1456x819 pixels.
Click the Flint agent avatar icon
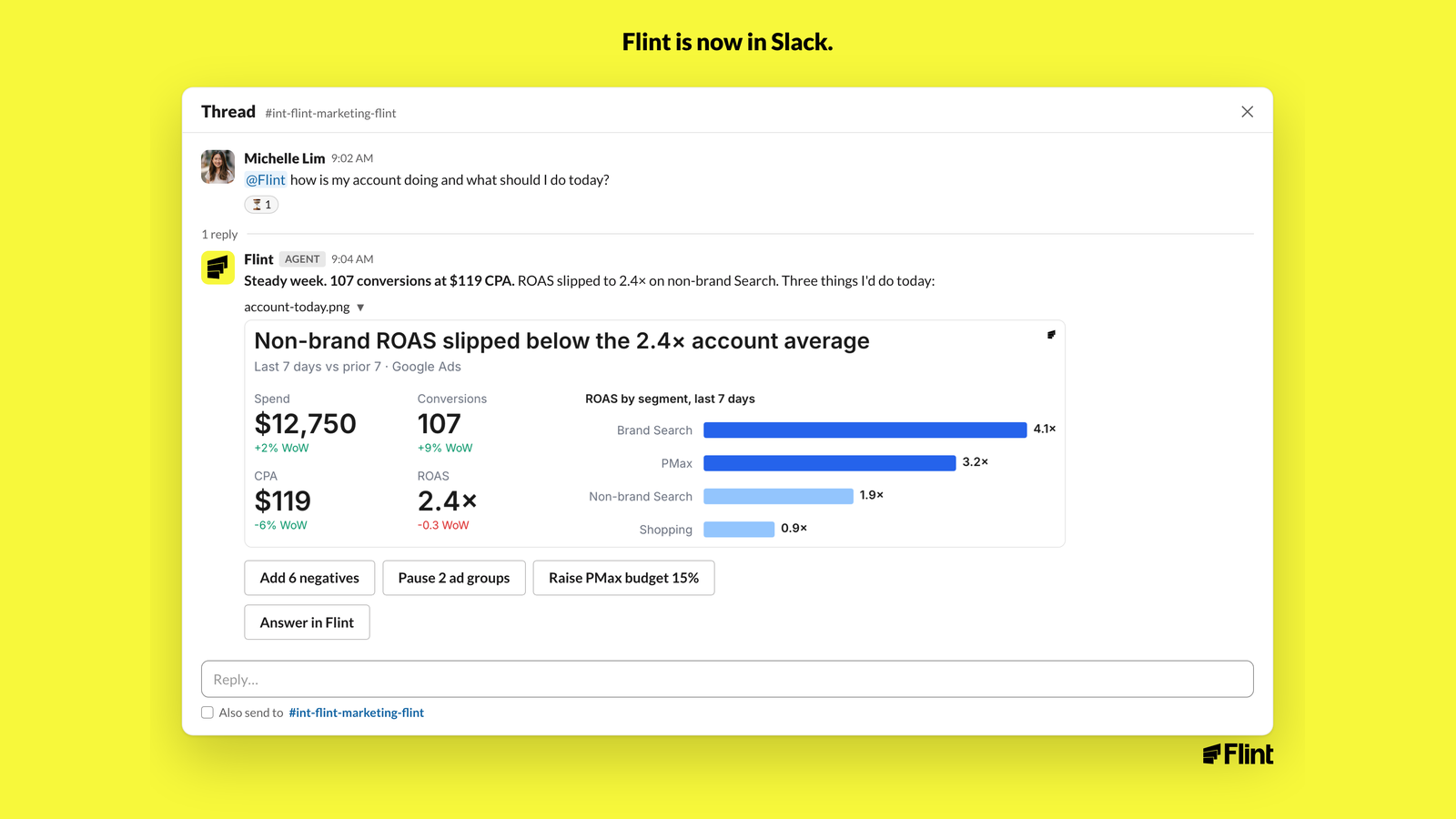coord(217,268)
